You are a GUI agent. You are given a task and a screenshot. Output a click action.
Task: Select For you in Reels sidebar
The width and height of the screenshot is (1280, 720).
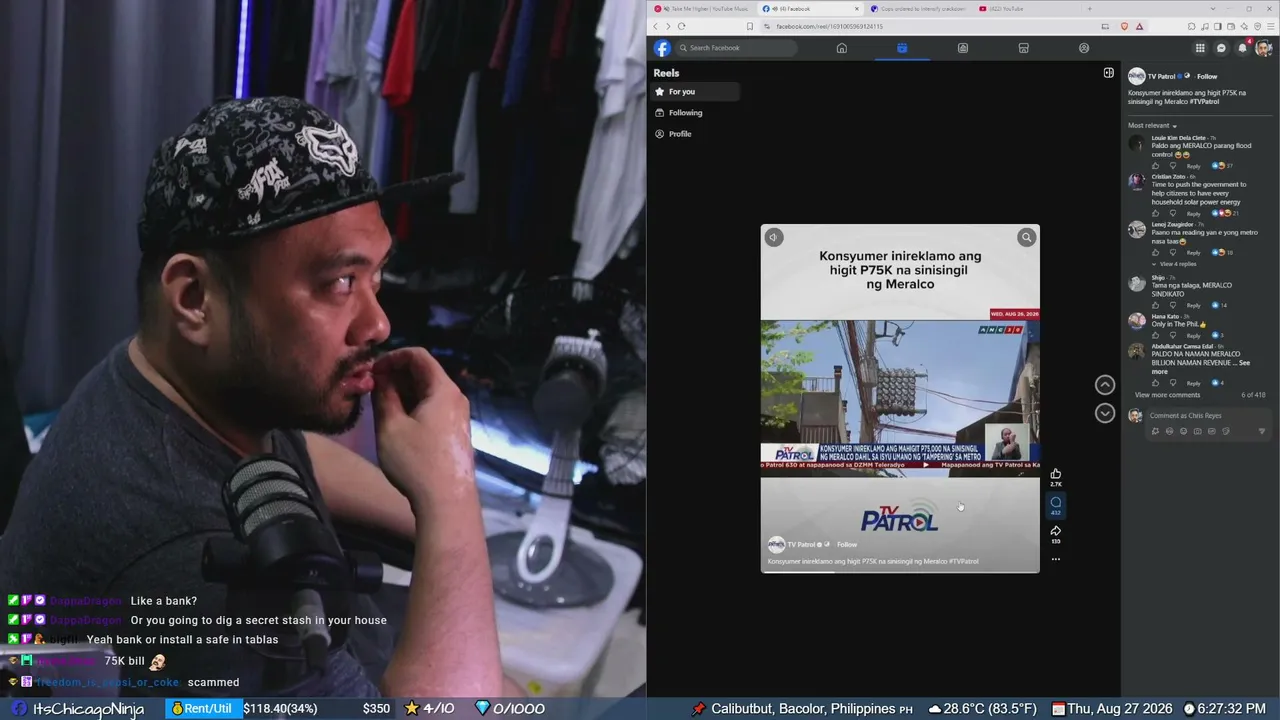pos(696,92)
